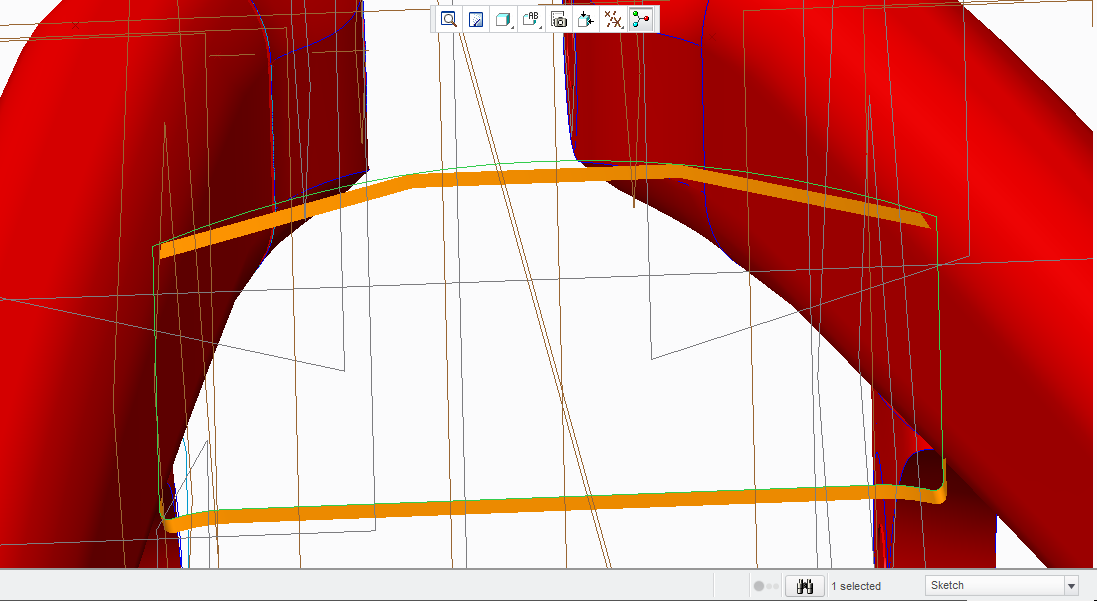Open the Datum Display Filters icon

tap(614, 20)
